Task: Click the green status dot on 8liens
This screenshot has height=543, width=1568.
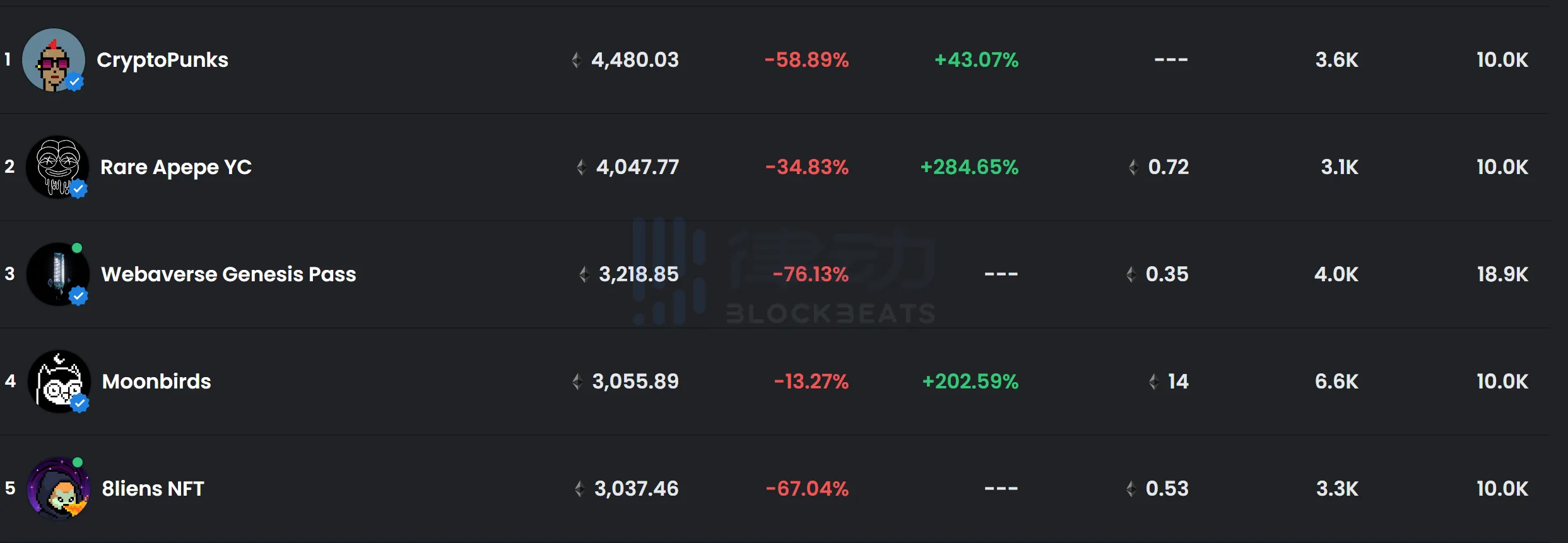Action: point(78,462)
